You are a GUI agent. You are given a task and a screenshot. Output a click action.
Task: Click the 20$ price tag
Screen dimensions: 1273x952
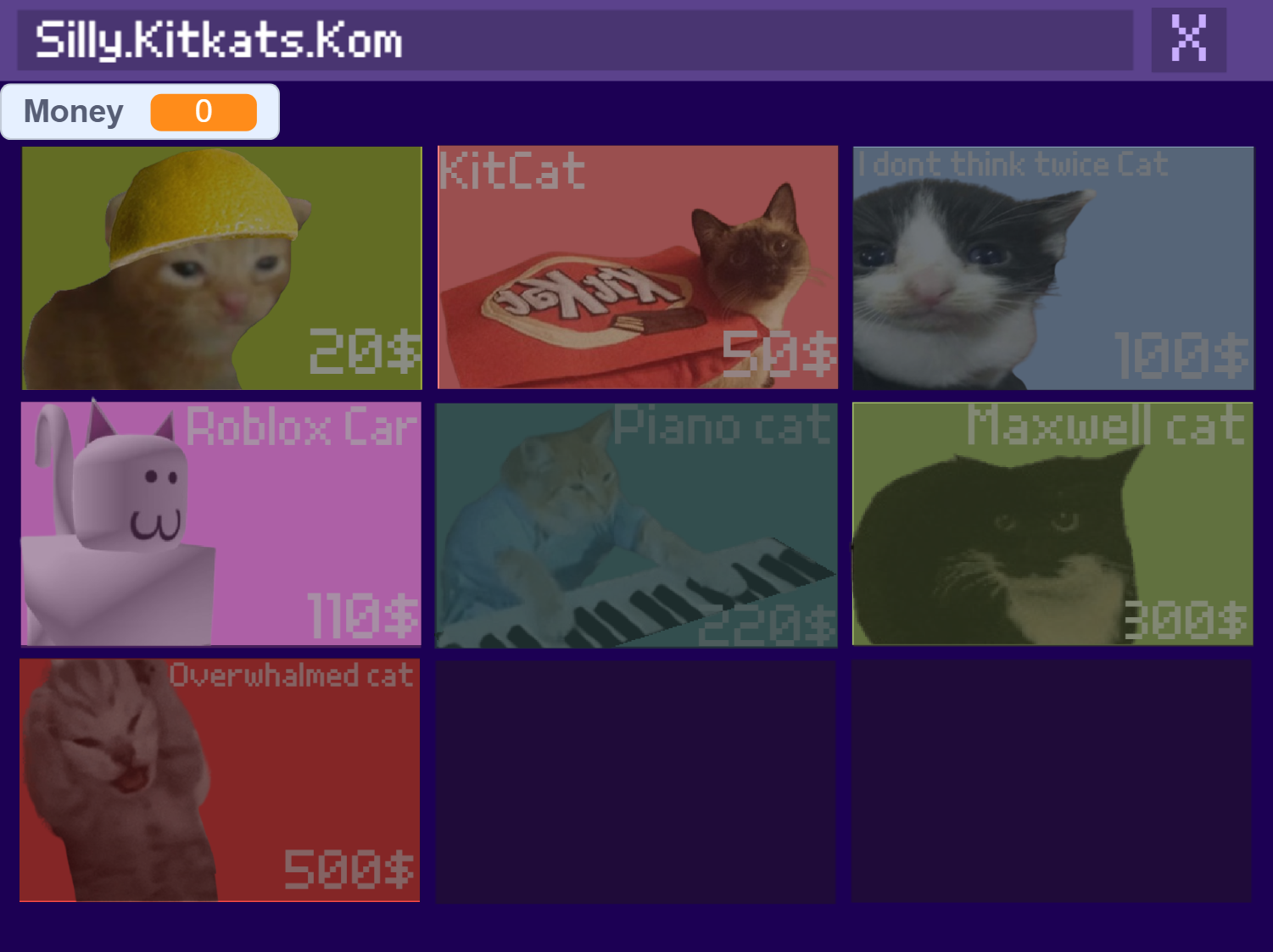[x=365, y=351]
